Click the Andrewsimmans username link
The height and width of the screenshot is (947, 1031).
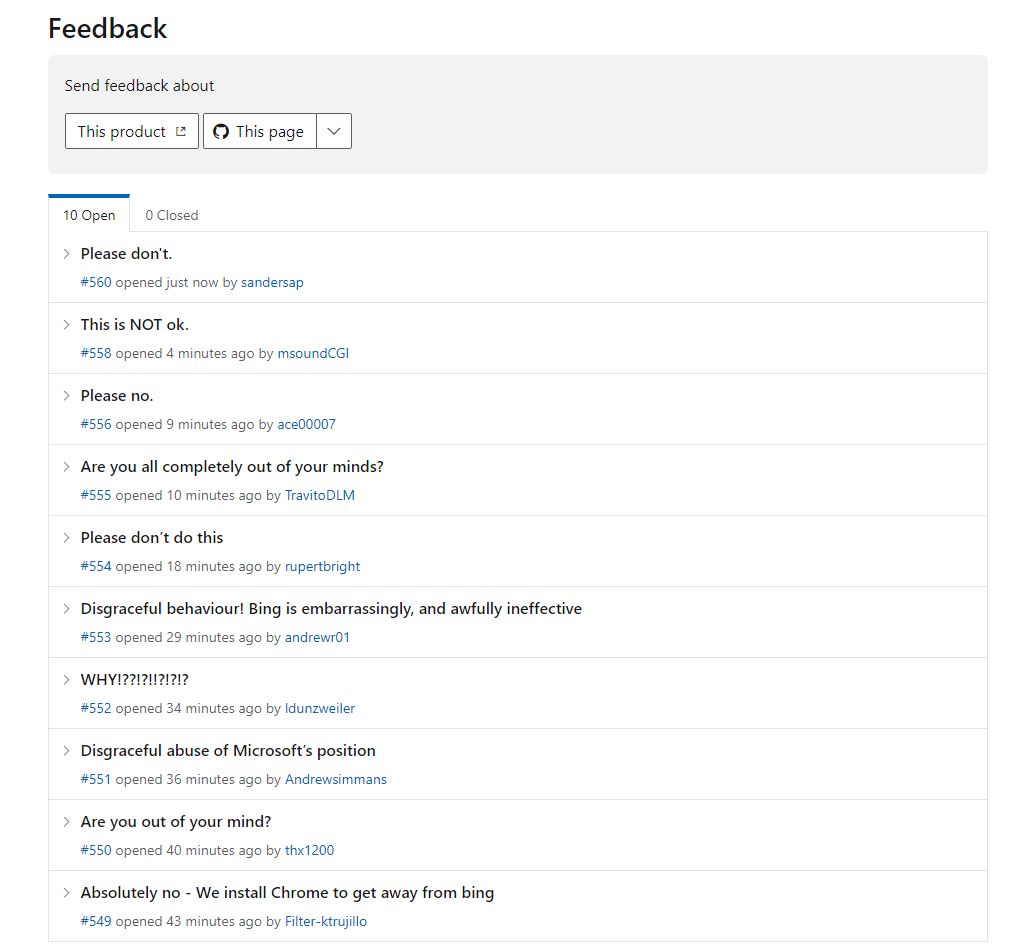click(x=335, y=780)
